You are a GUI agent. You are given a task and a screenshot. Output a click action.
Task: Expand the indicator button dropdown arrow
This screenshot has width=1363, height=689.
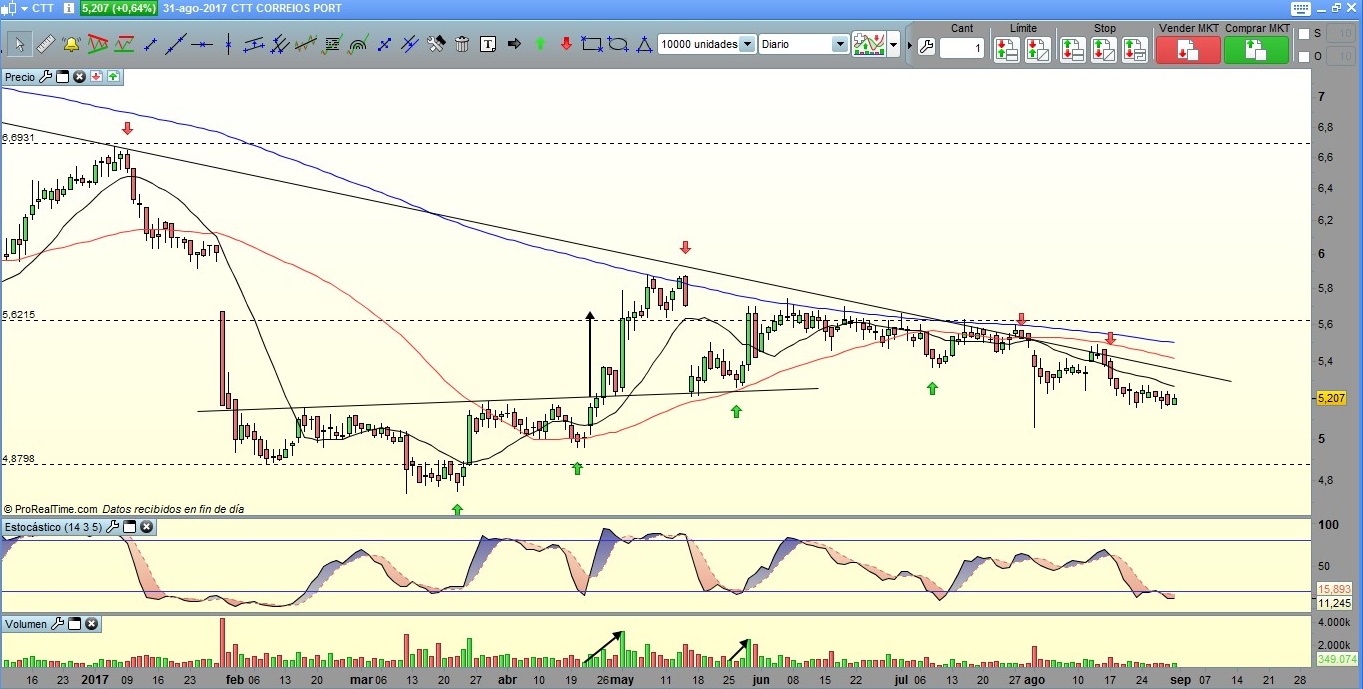pos(894,45)
